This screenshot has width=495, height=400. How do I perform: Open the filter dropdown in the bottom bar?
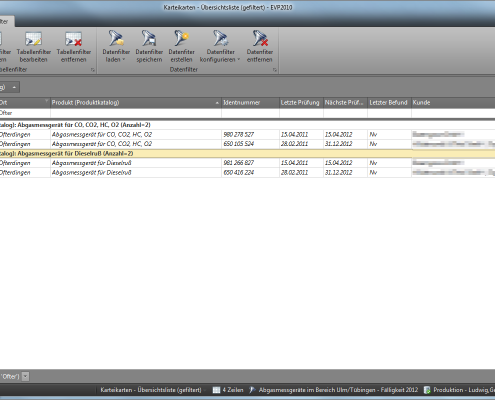(x=26, y=377)
